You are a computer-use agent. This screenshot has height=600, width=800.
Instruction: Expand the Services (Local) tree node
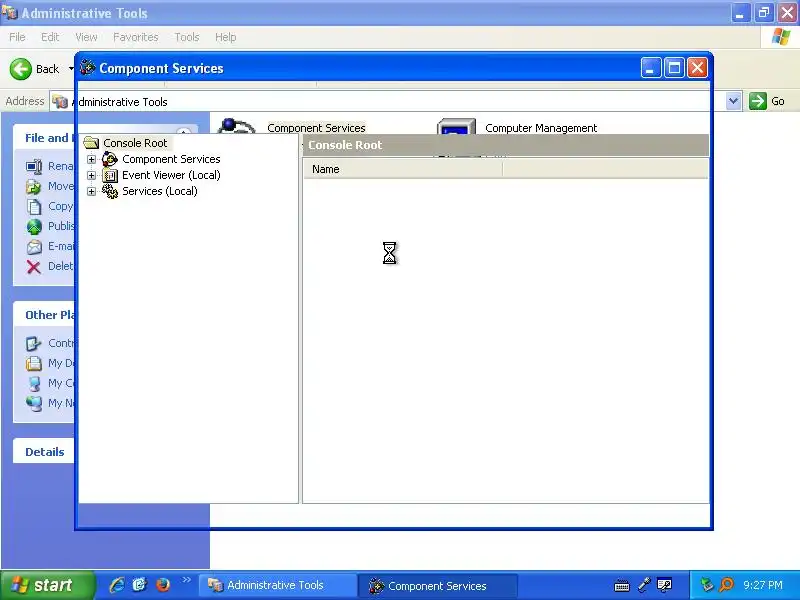coord(91,191)
